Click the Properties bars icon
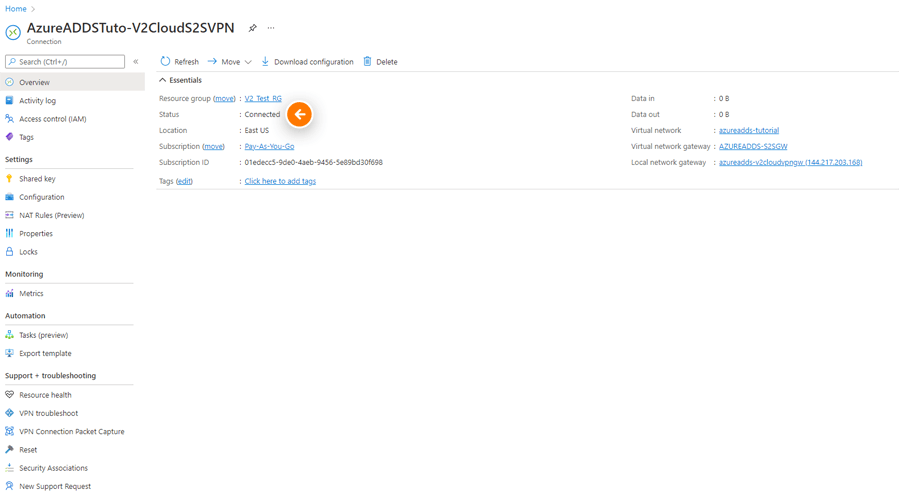Screen dimensions: 899x495 click(9, 233)
